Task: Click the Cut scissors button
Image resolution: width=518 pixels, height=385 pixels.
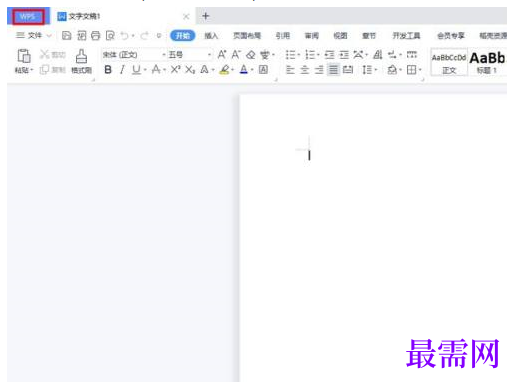Action: coord(53,54)
